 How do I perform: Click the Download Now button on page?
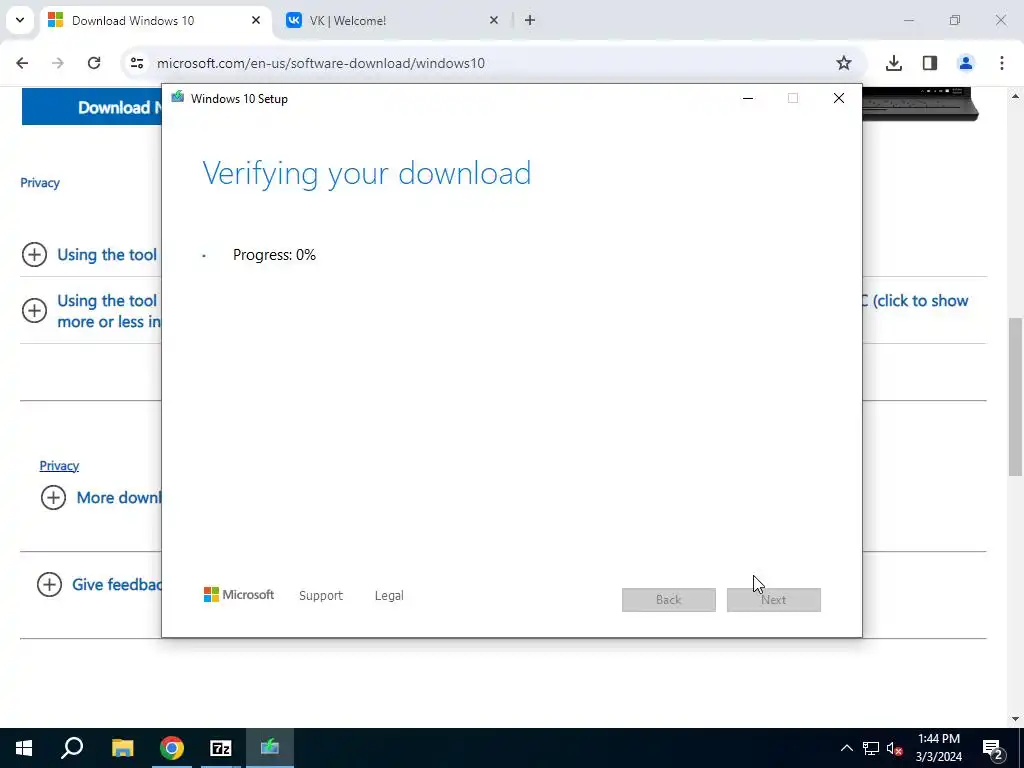coord(91,107)
